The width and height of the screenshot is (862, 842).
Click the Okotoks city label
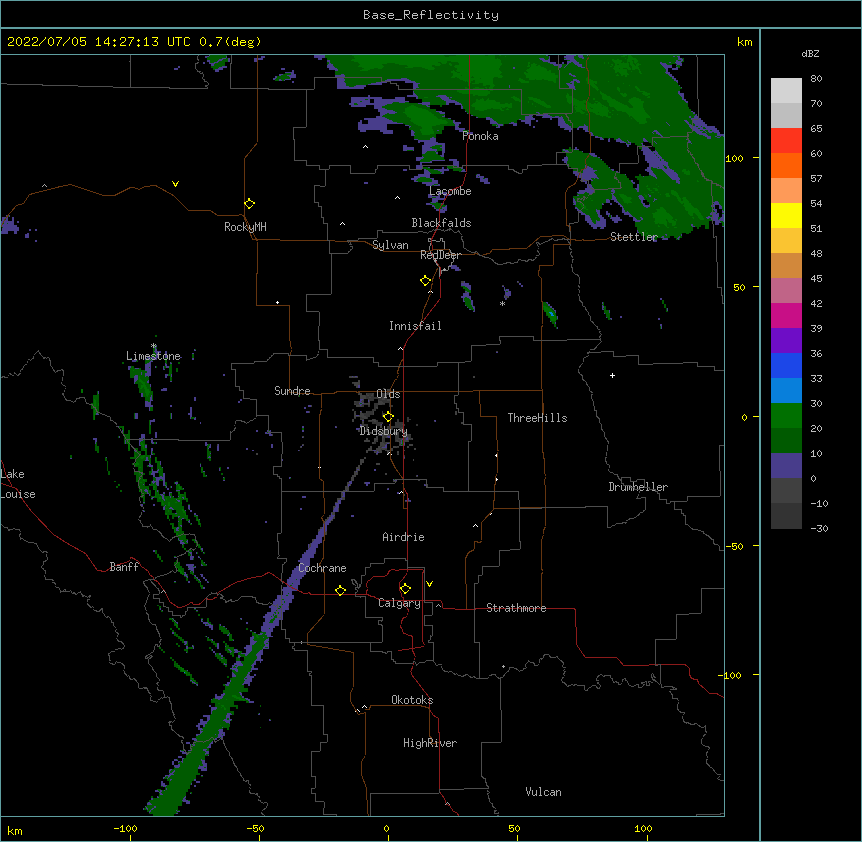(x=412, y=700)
